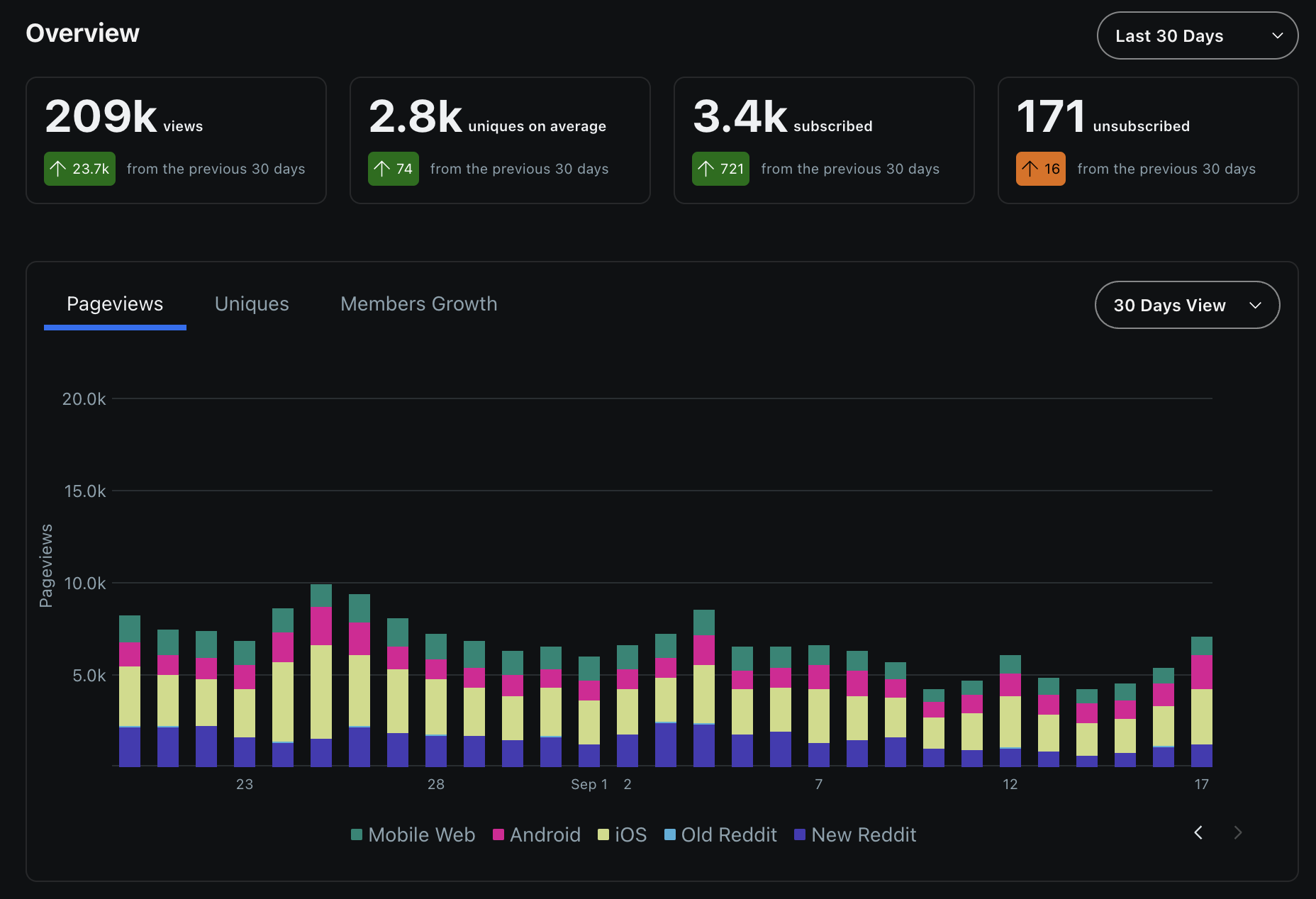Go to next chart period arrow
The image size is (1316, 899).
(1238, 832)
